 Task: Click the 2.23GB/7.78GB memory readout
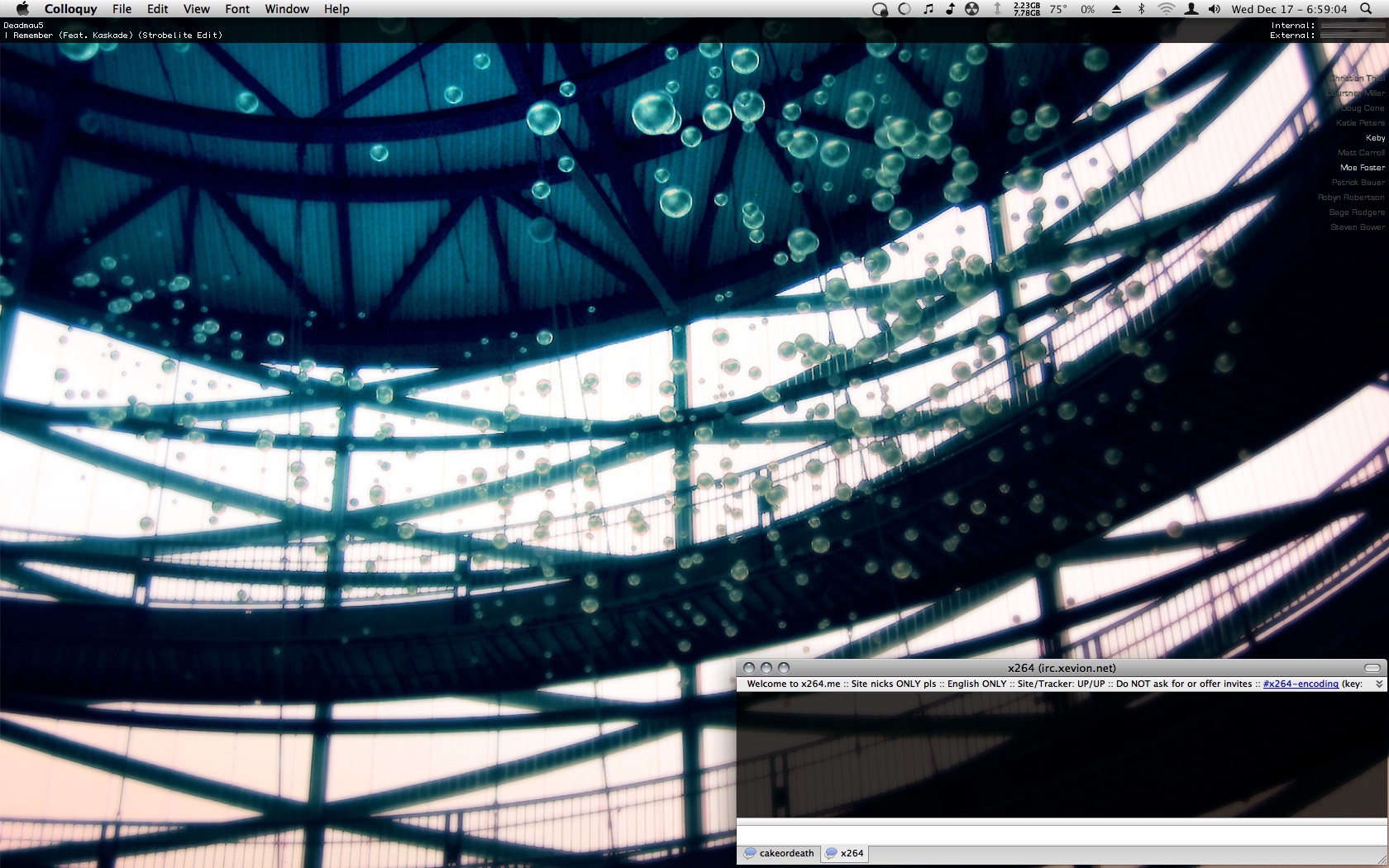click(x=1027, y=9)
